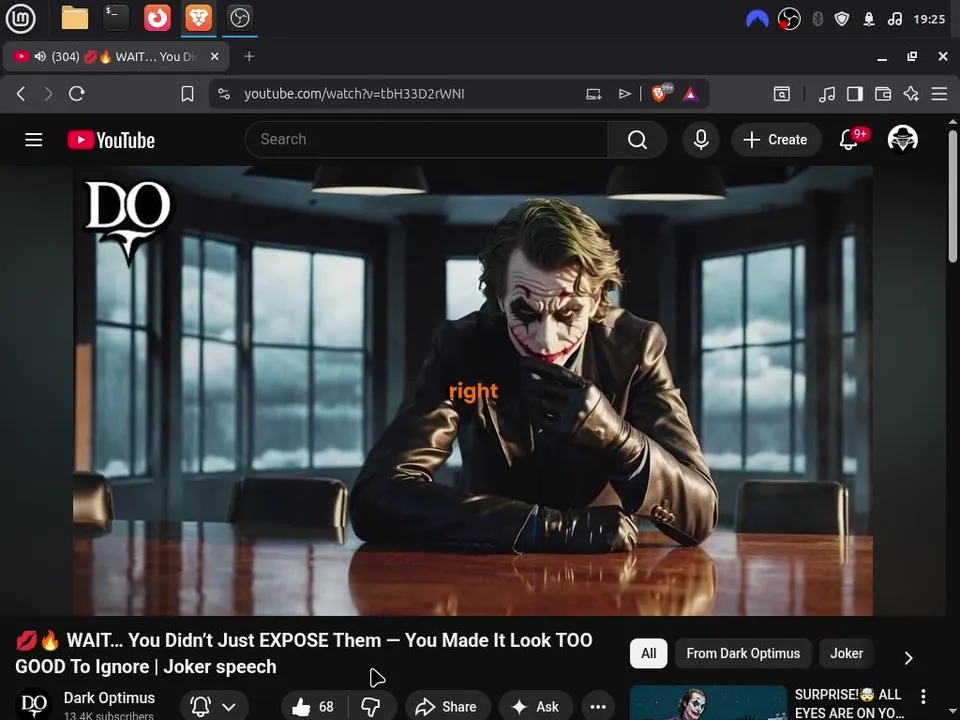Open a new browser tab
960x720 pixels.
(249, 56)
